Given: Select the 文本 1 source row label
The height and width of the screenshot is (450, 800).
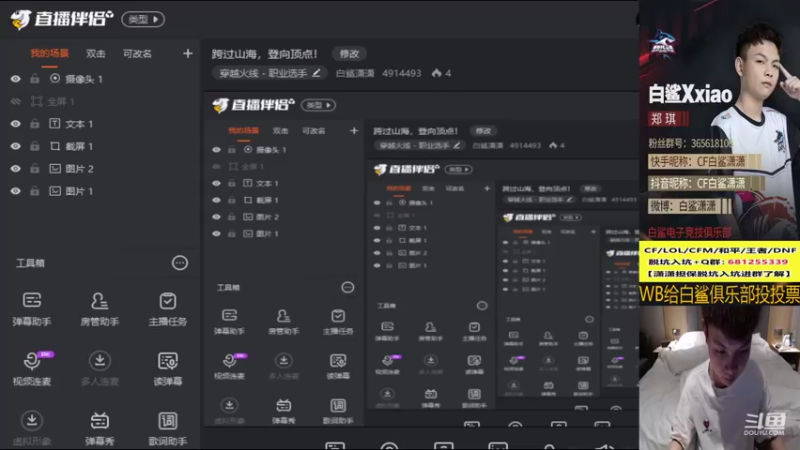Looking at the screenshot, I should click(79, 124).
